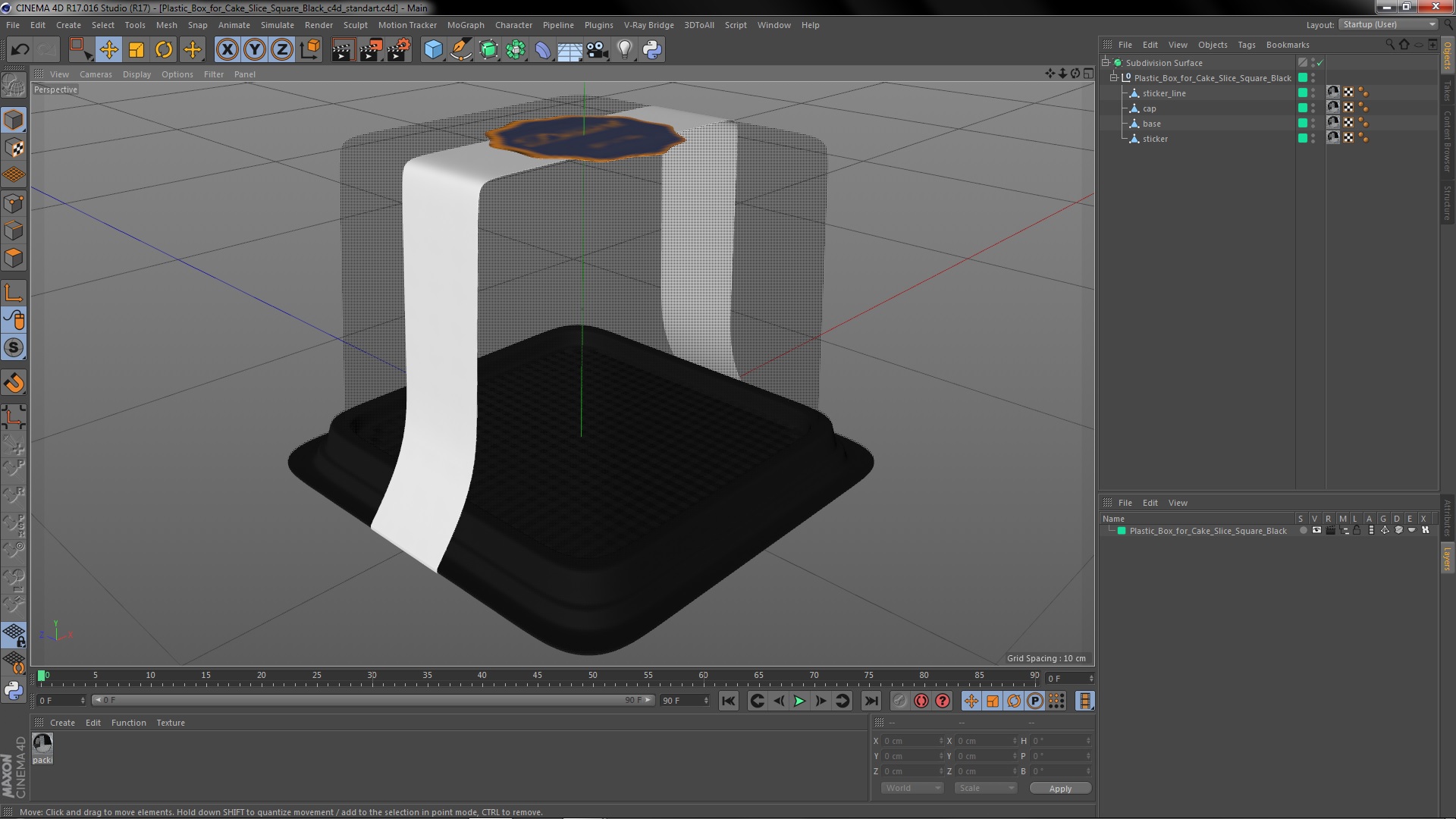This screenshot has width=1456, height=819.
Task: Click the packi material thumbnail
Action: point(42,743)
